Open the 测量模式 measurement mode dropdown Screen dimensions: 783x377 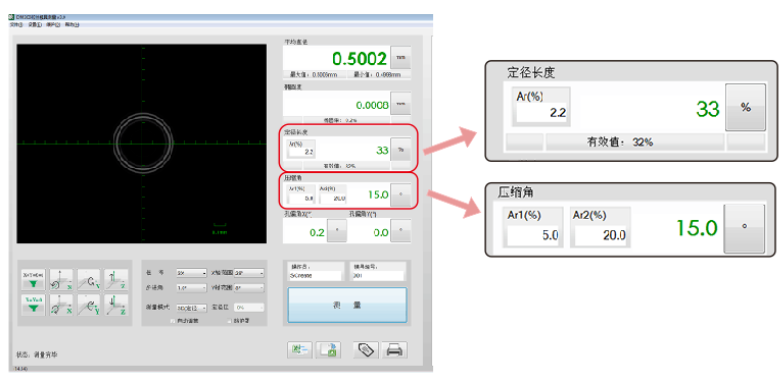[x=191, y=308]
